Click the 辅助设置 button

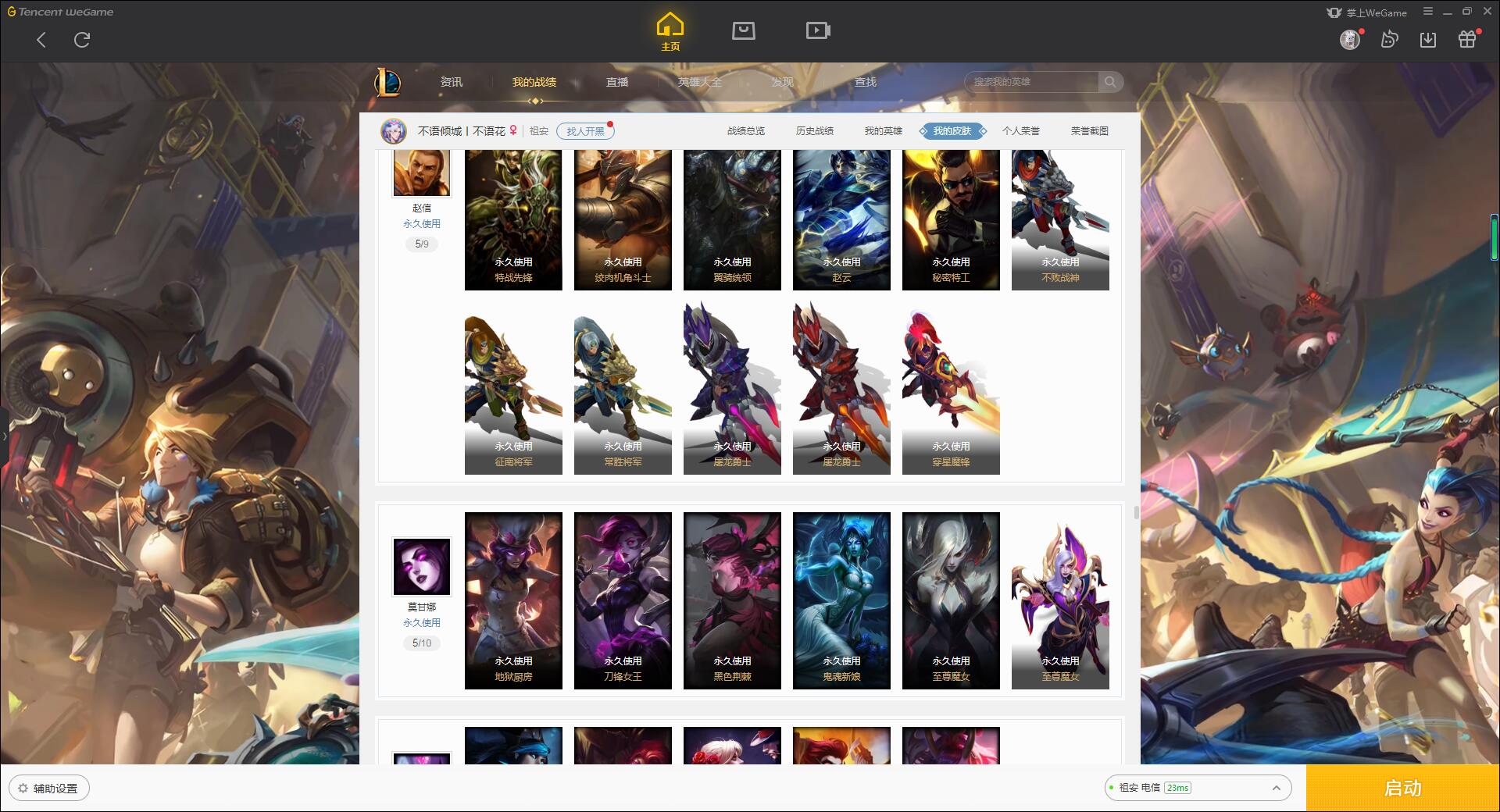coord(49,788)
